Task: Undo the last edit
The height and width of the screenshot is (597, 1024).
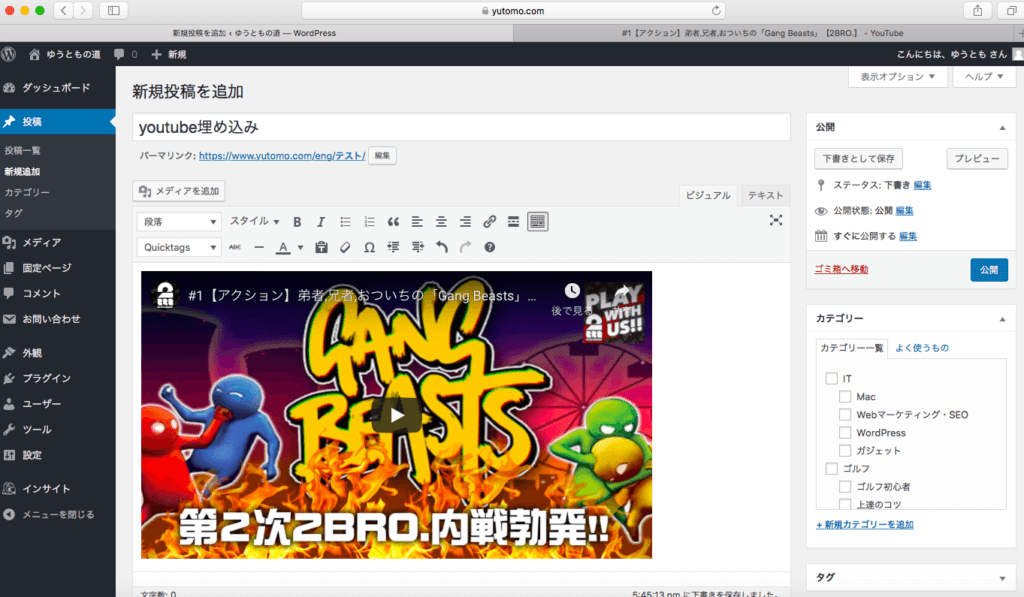Action: [x=442, y=247]
